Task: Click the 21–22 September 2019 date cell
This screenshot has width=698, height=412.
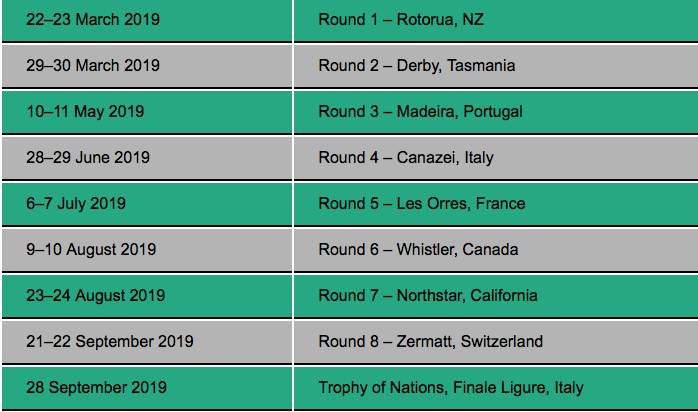Action: click(x=110, y=342)
